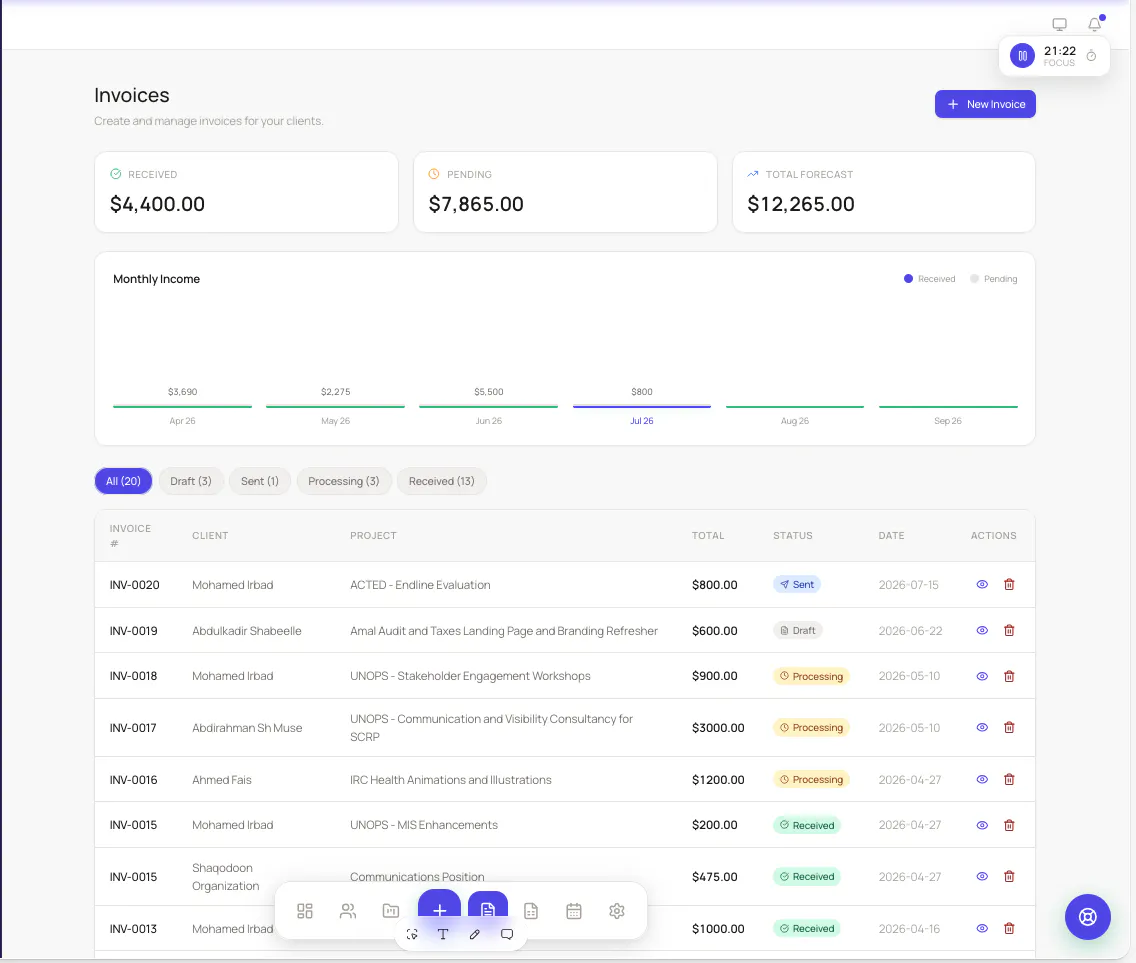Delete the Communications Position invoice
This screenshot has width=1136, height=963.
click(x=1008, y=876)
